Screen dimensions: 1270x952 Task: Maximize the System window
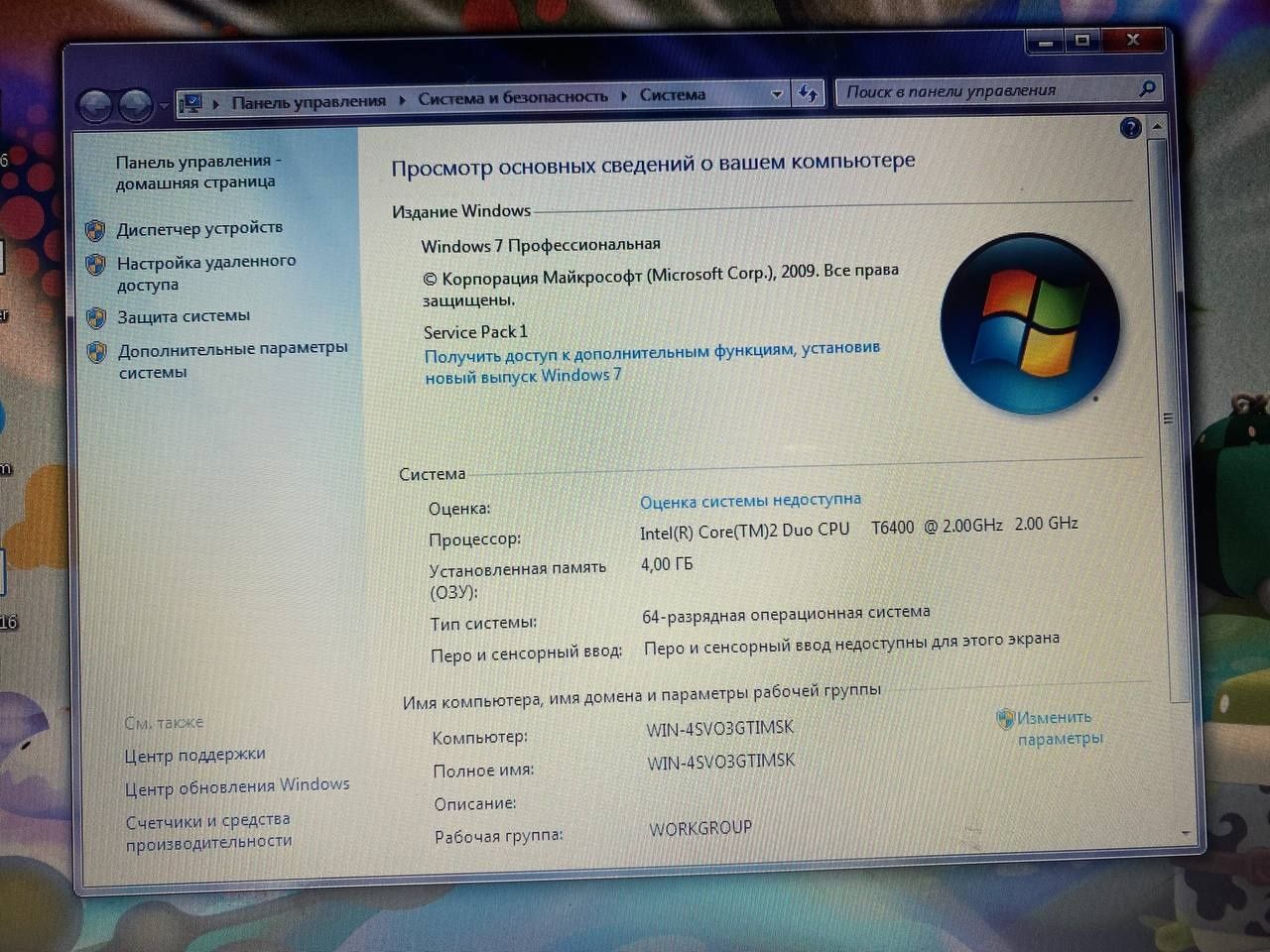click(x=1082, y=41)
